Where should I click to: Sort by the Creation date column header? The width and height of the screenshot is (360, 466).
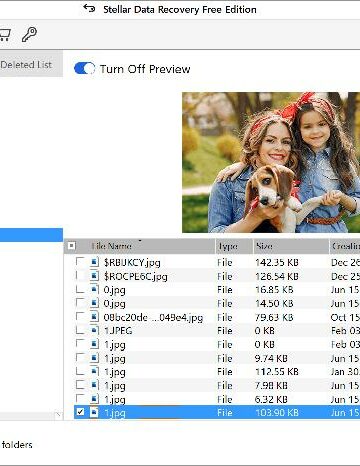[346, 246]
